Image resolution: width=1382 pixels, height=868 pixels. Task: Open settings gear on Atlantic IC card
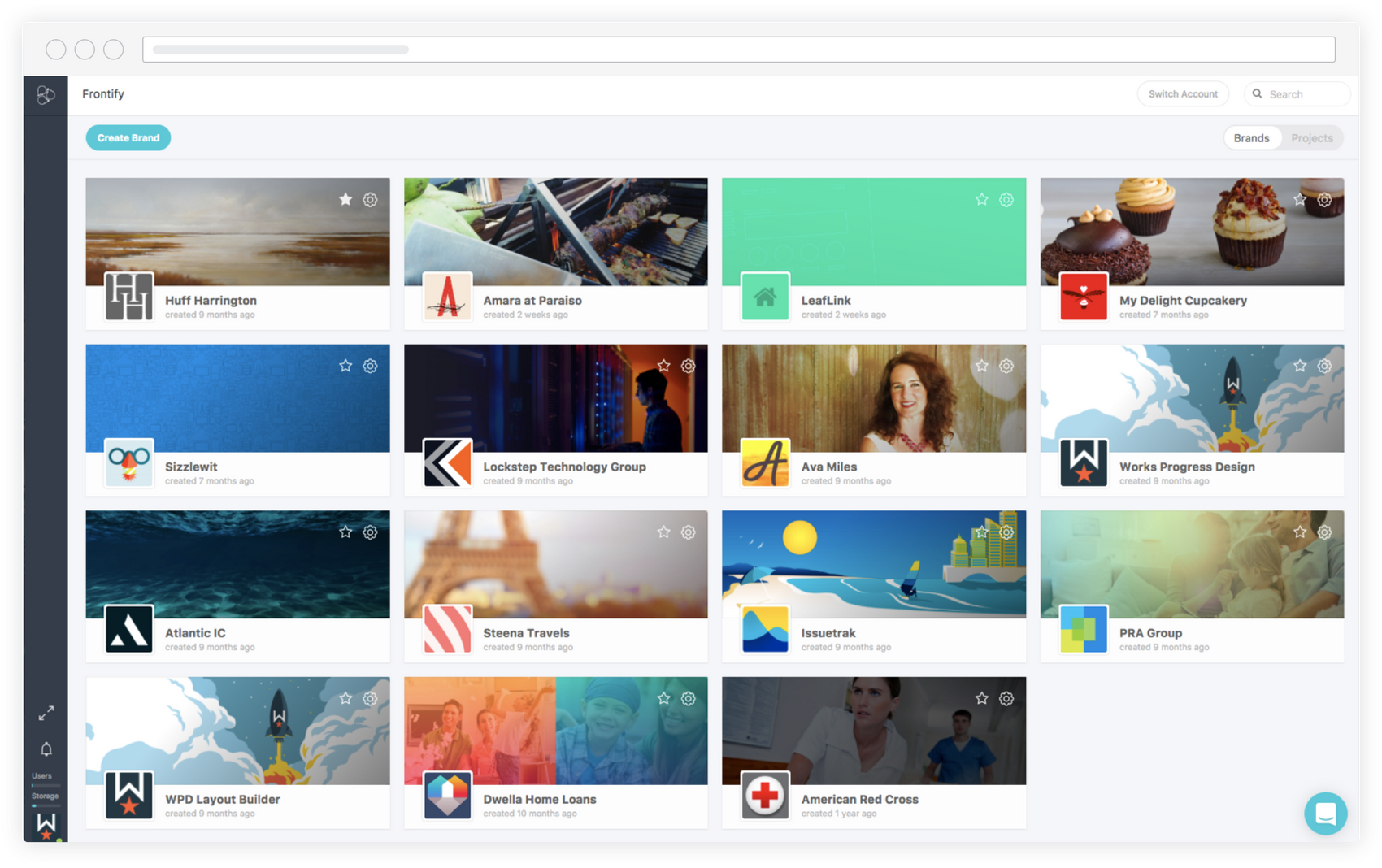coord(370,532)
